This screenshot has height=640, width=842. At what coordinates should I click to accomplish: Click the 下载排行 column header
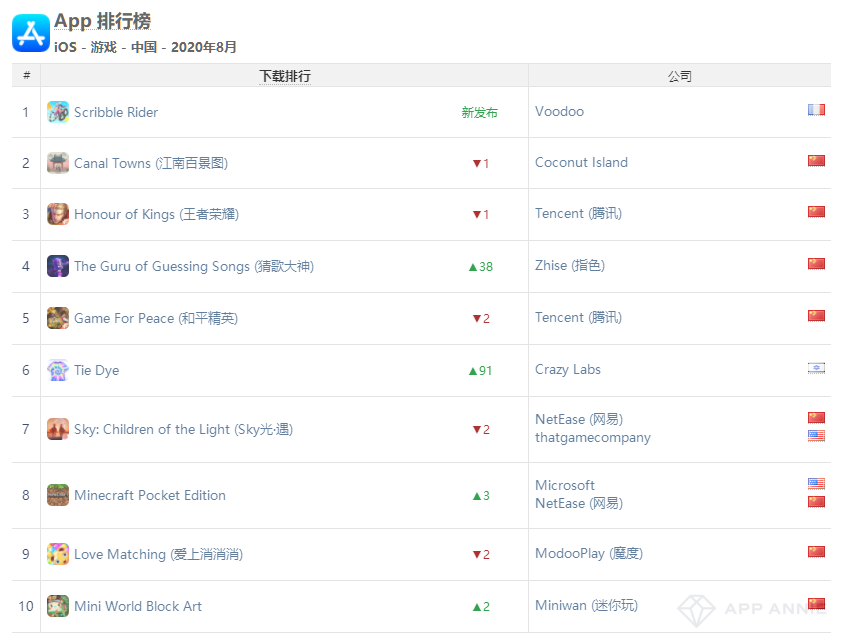coord(284,76)
